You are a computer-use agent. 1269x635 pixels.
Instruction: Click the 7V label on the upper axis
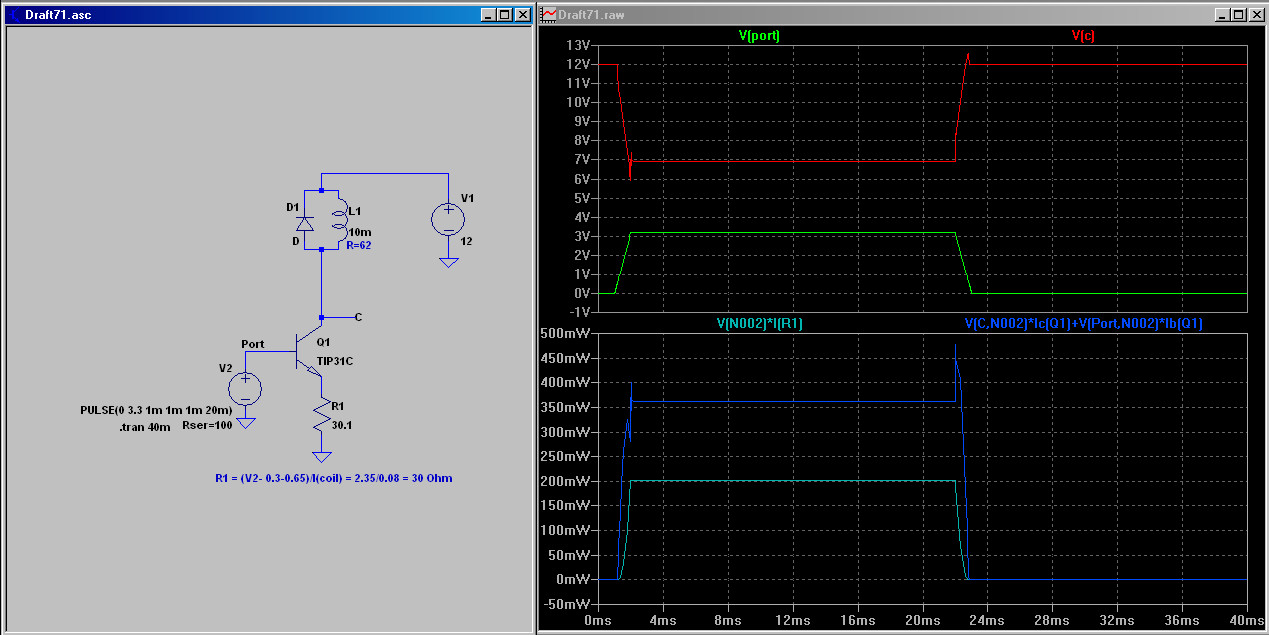pyautogui.click(x=580, y=160)
